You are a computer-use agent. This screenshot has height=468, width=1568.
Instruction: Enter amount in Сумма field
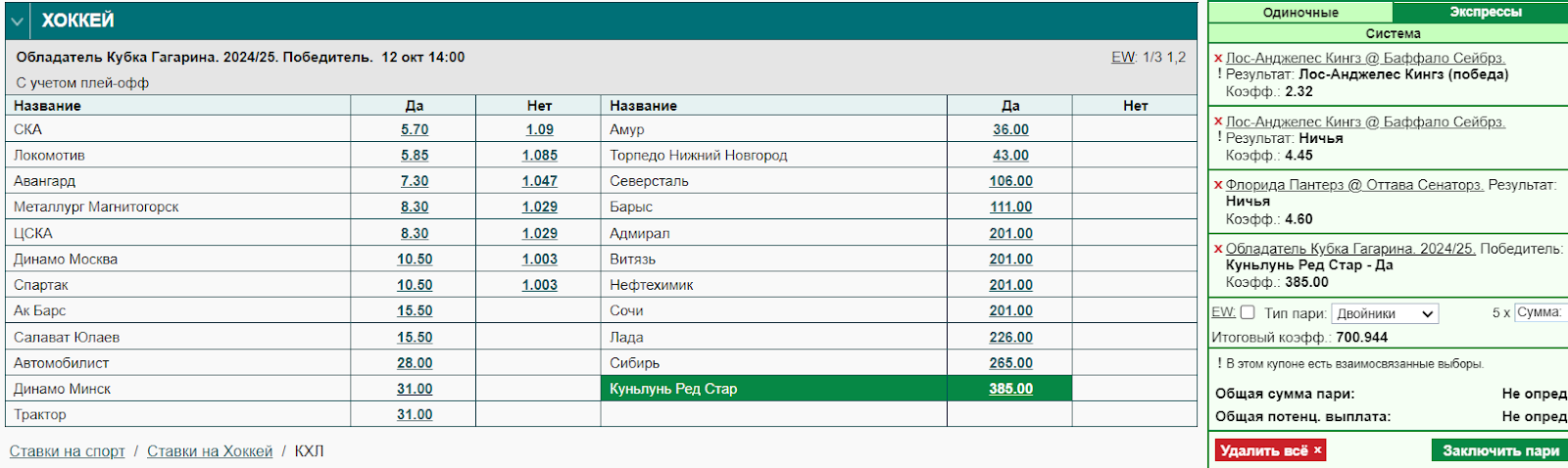[1541, 312]
